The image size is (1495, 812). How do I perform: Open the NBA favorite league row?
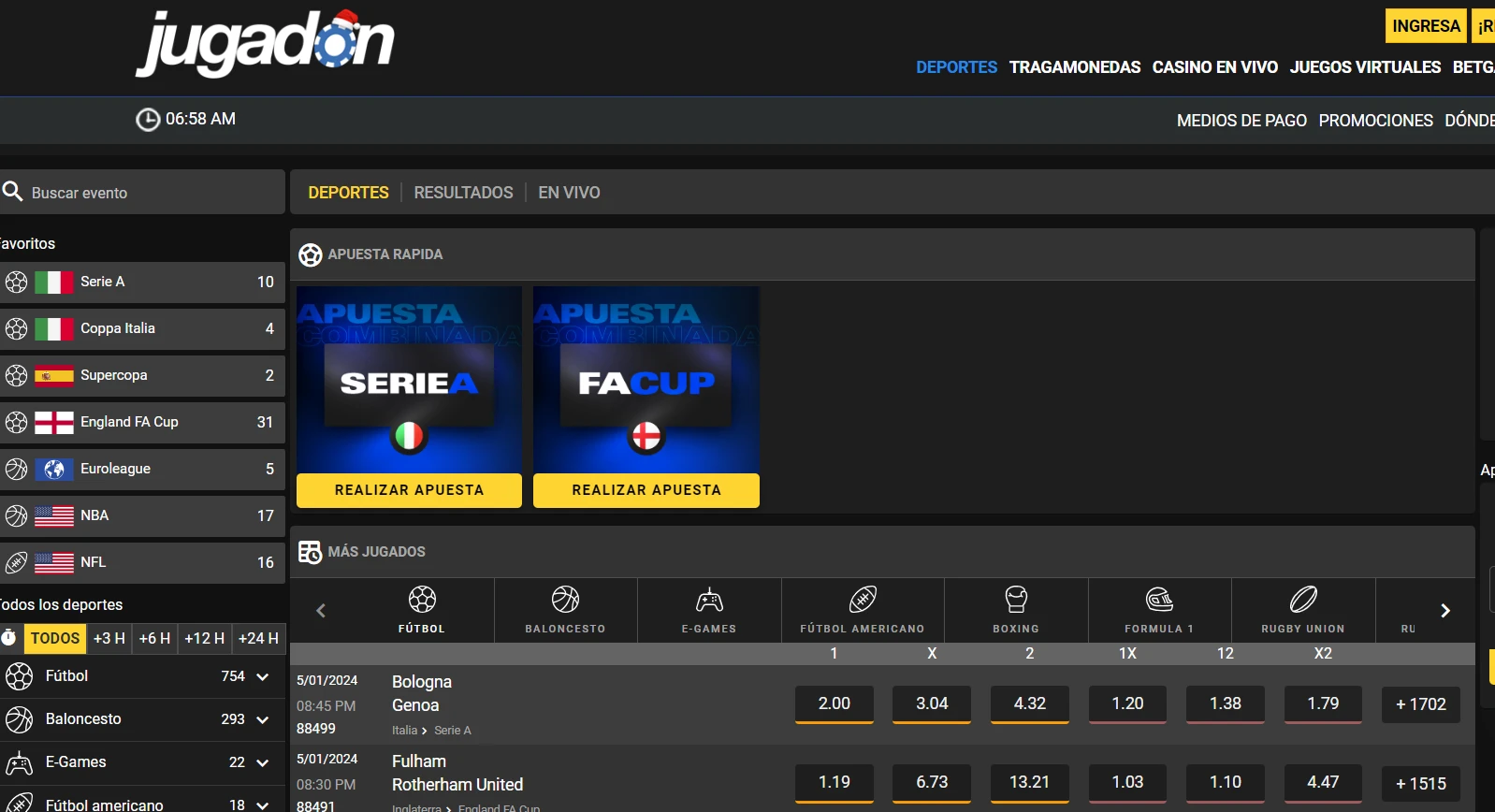pos(142,515)
